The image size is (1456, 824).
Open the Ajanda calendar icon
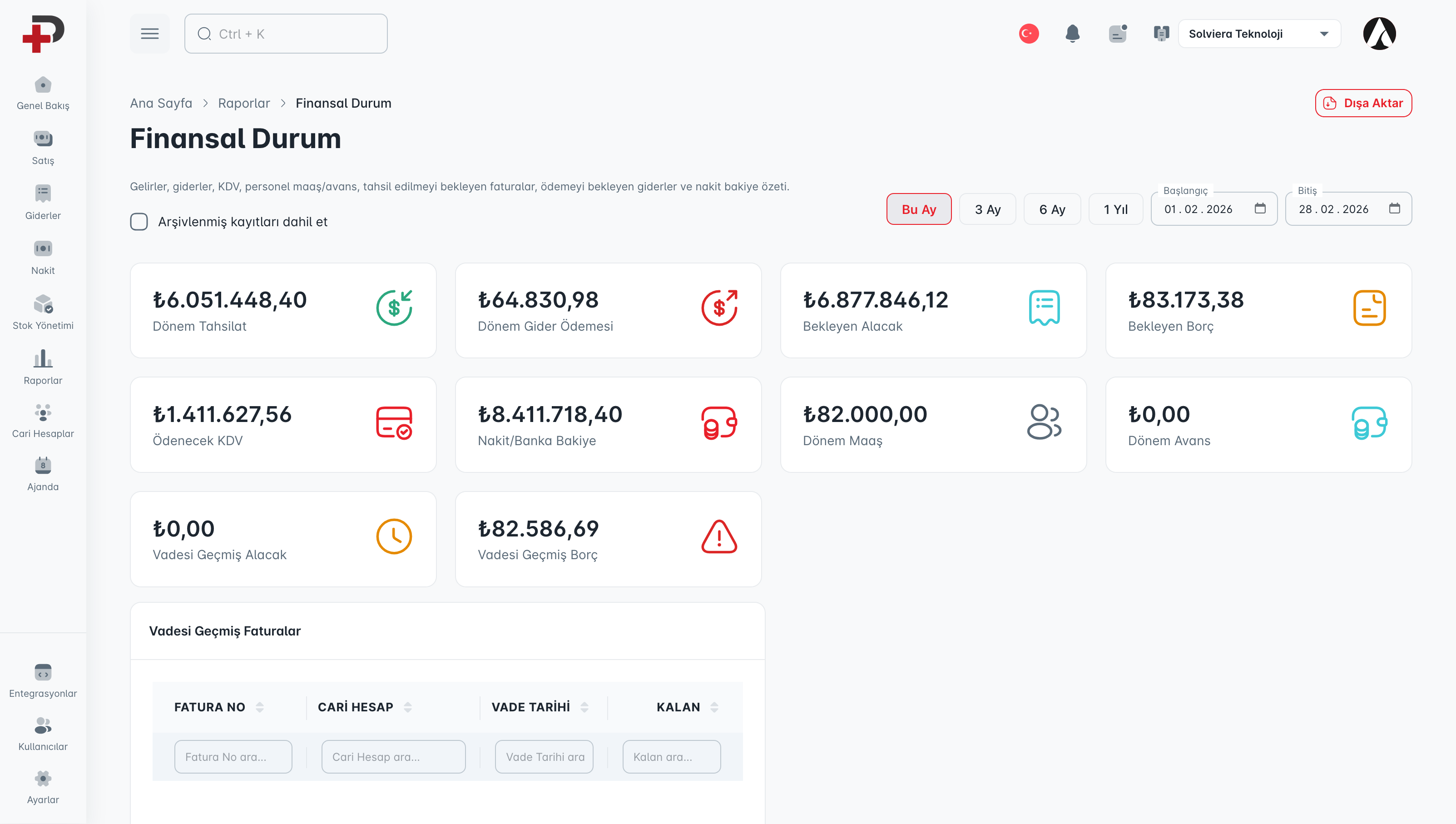tap(43, 465)
